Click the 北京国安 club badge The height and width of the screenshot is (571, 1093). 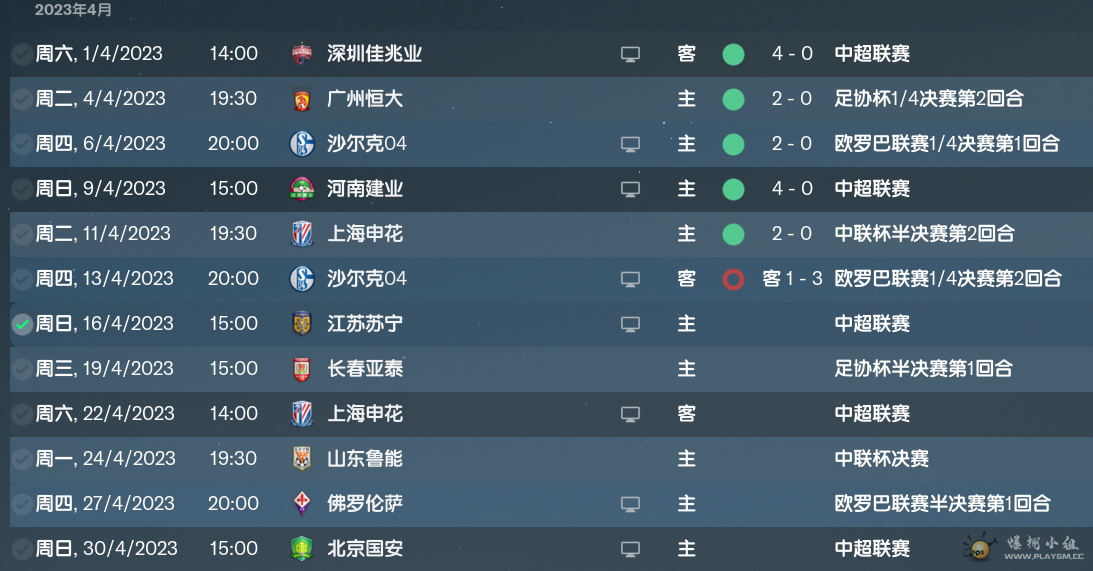click(302, 549)
